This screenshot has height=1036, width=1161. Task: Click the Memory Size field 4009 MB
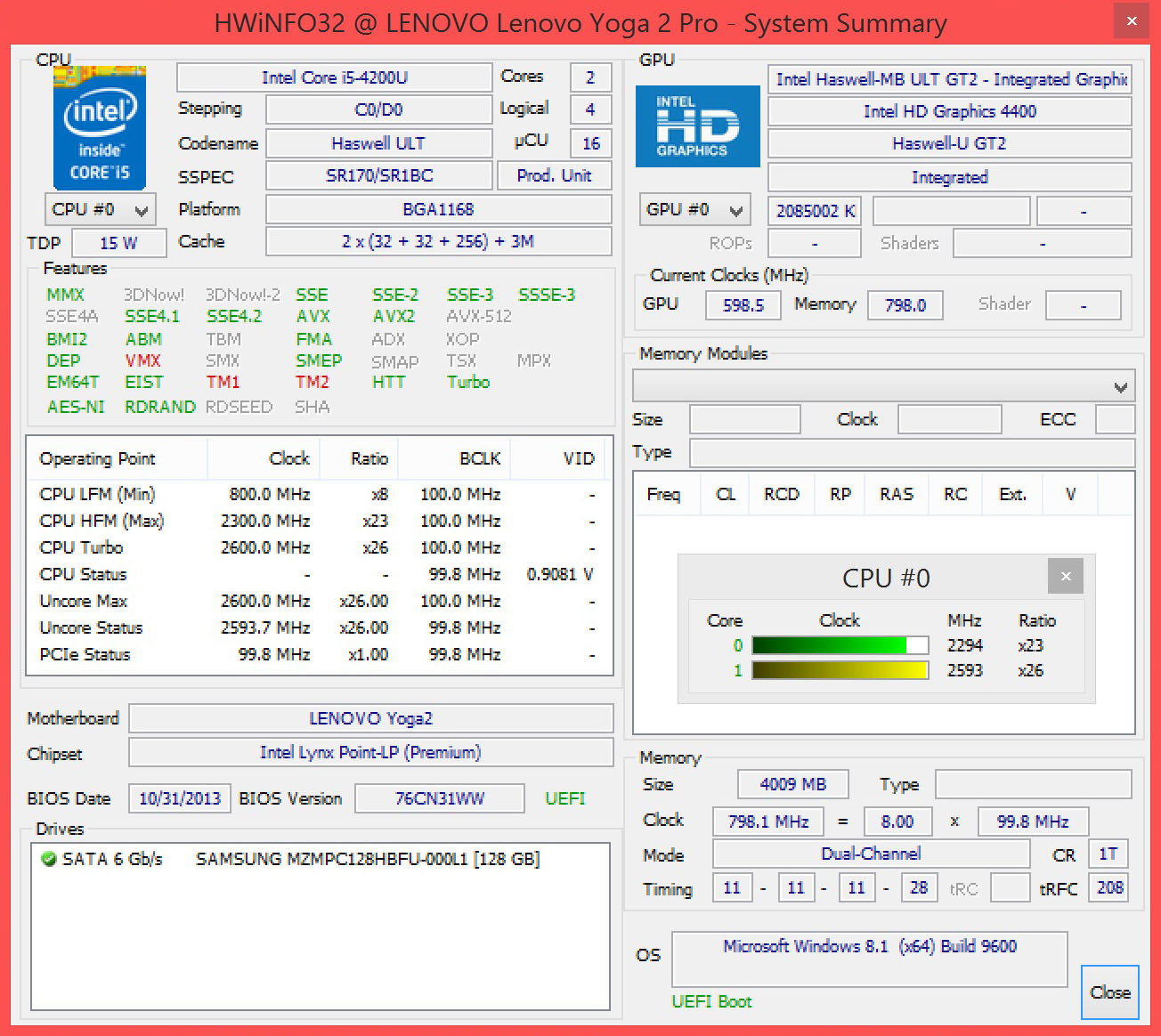(793, 784)
